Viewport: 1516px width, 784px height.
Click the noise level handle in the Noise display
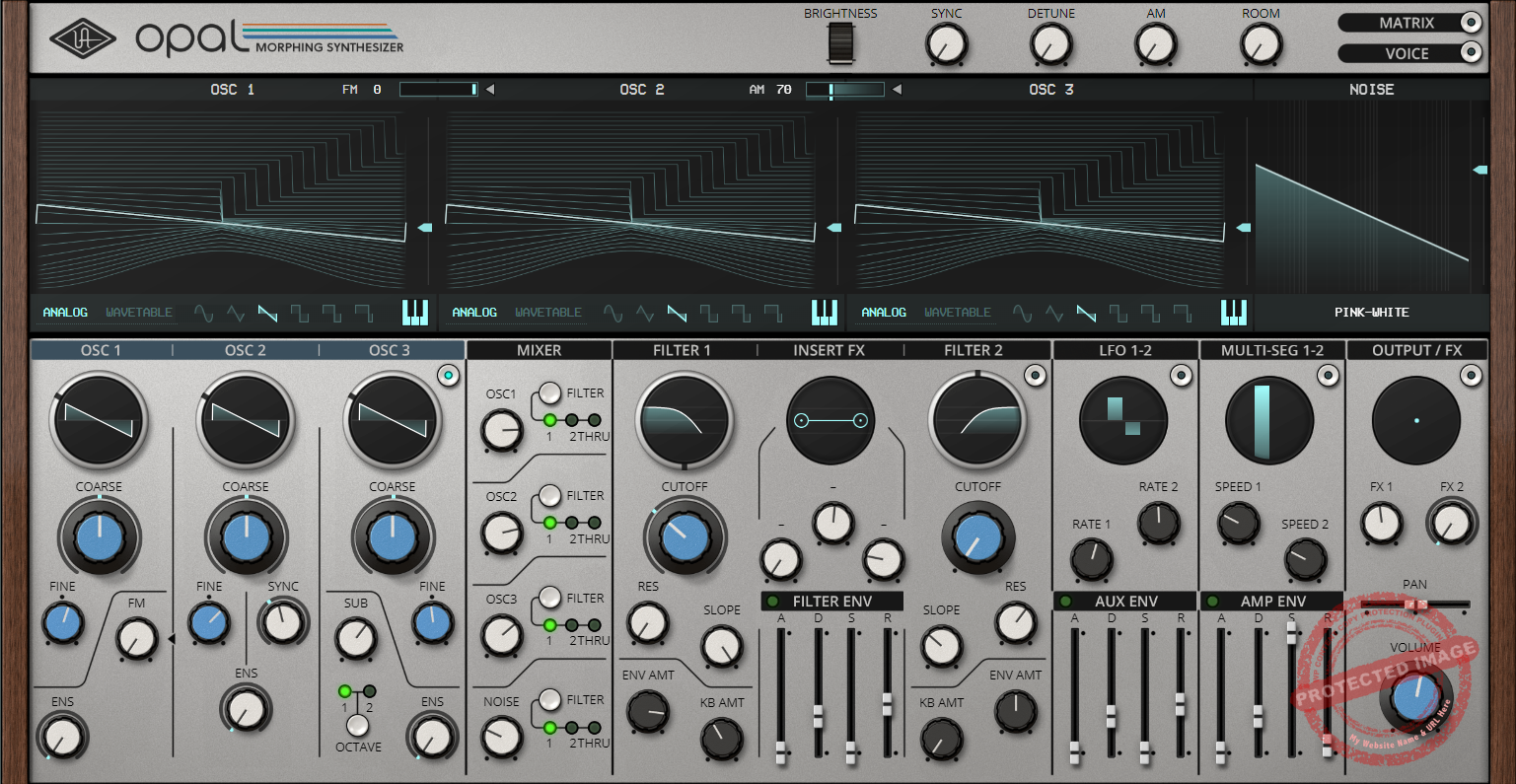1480,170
